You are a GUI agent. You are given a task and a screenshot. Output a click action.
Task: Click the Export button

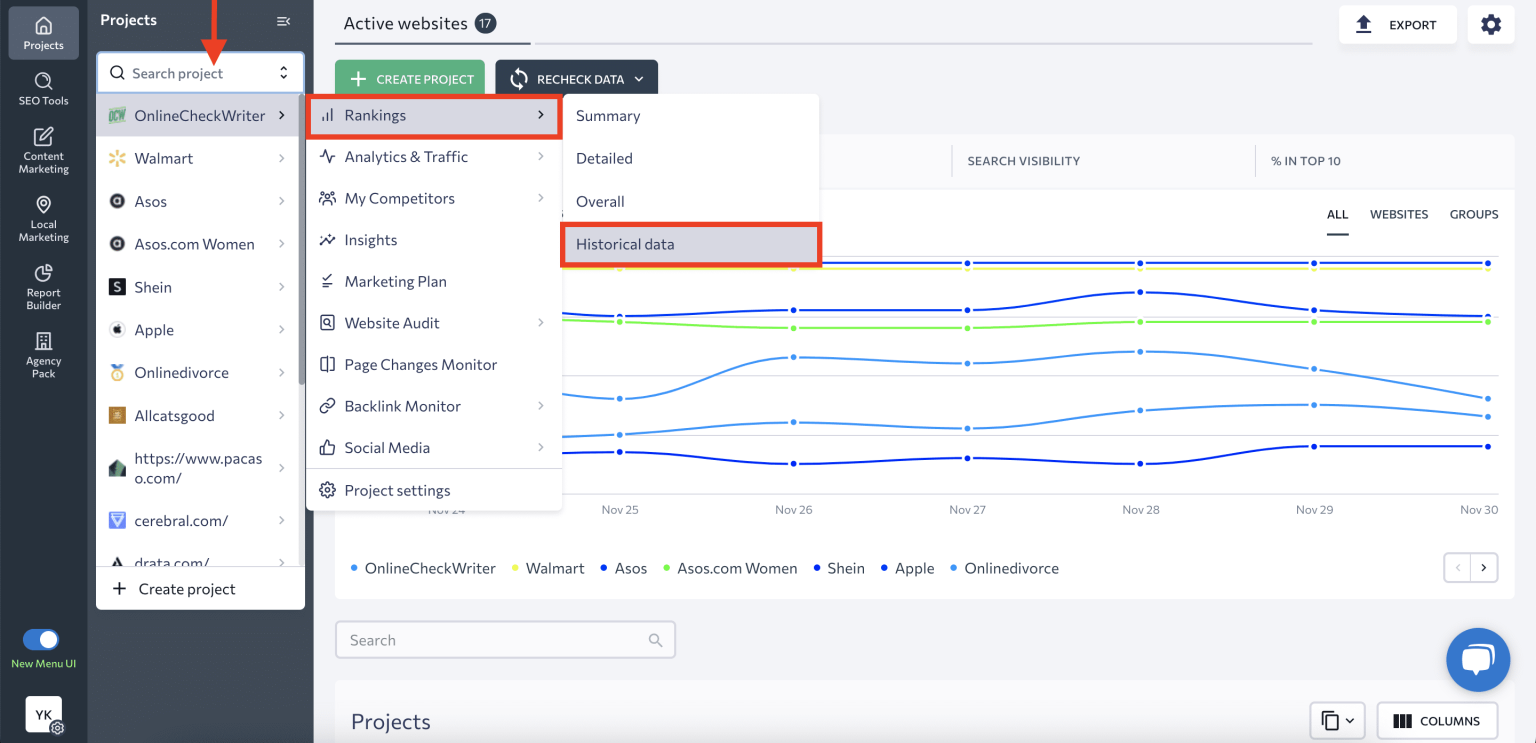coord(1397,23)
